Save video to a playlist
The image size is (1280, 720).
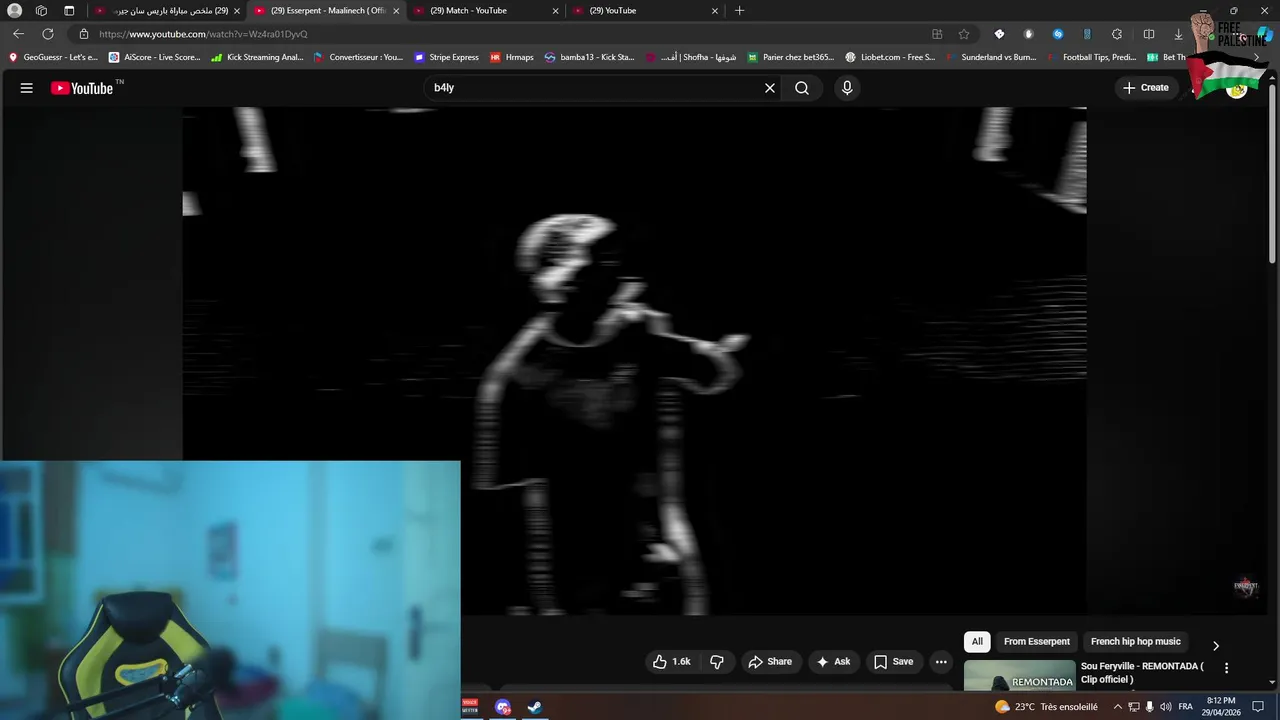pos(893,662)
